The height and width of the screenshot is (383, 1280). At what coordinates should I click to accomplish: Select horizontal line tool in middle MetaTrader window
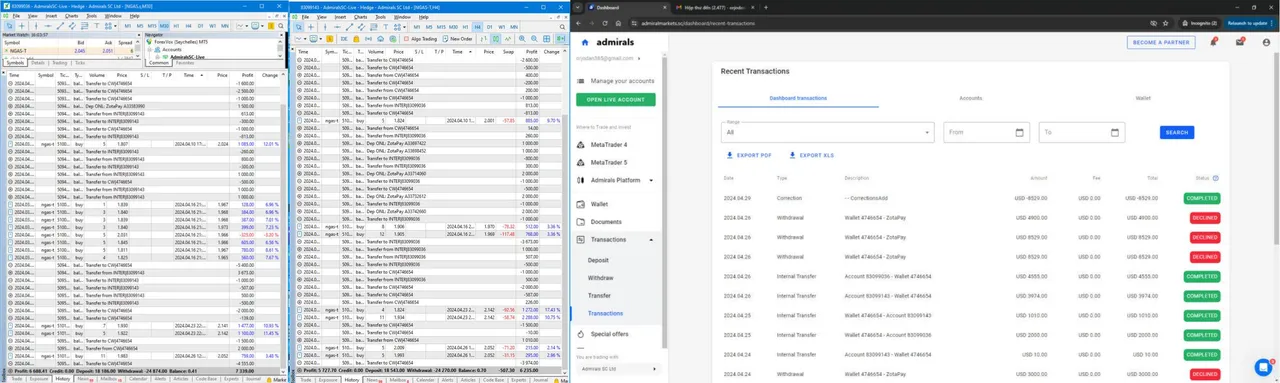point(337,27)
